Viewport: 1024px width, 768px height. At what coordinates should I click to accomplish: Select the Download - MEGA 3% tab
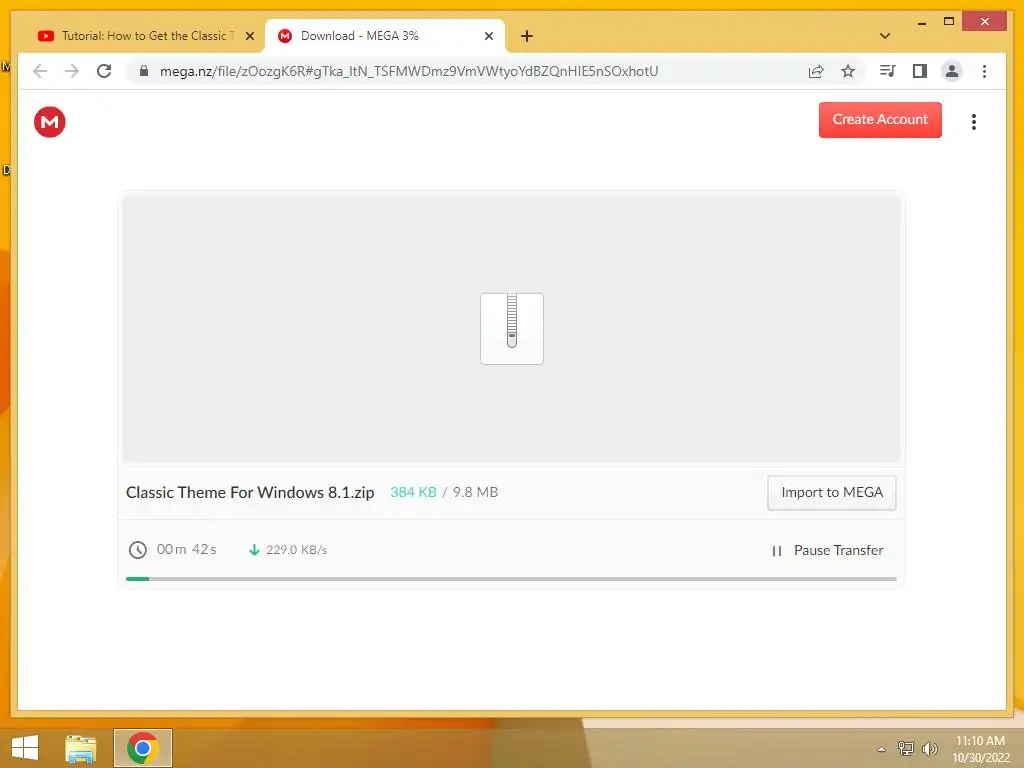pyautogui.click(x=384, y=36)
